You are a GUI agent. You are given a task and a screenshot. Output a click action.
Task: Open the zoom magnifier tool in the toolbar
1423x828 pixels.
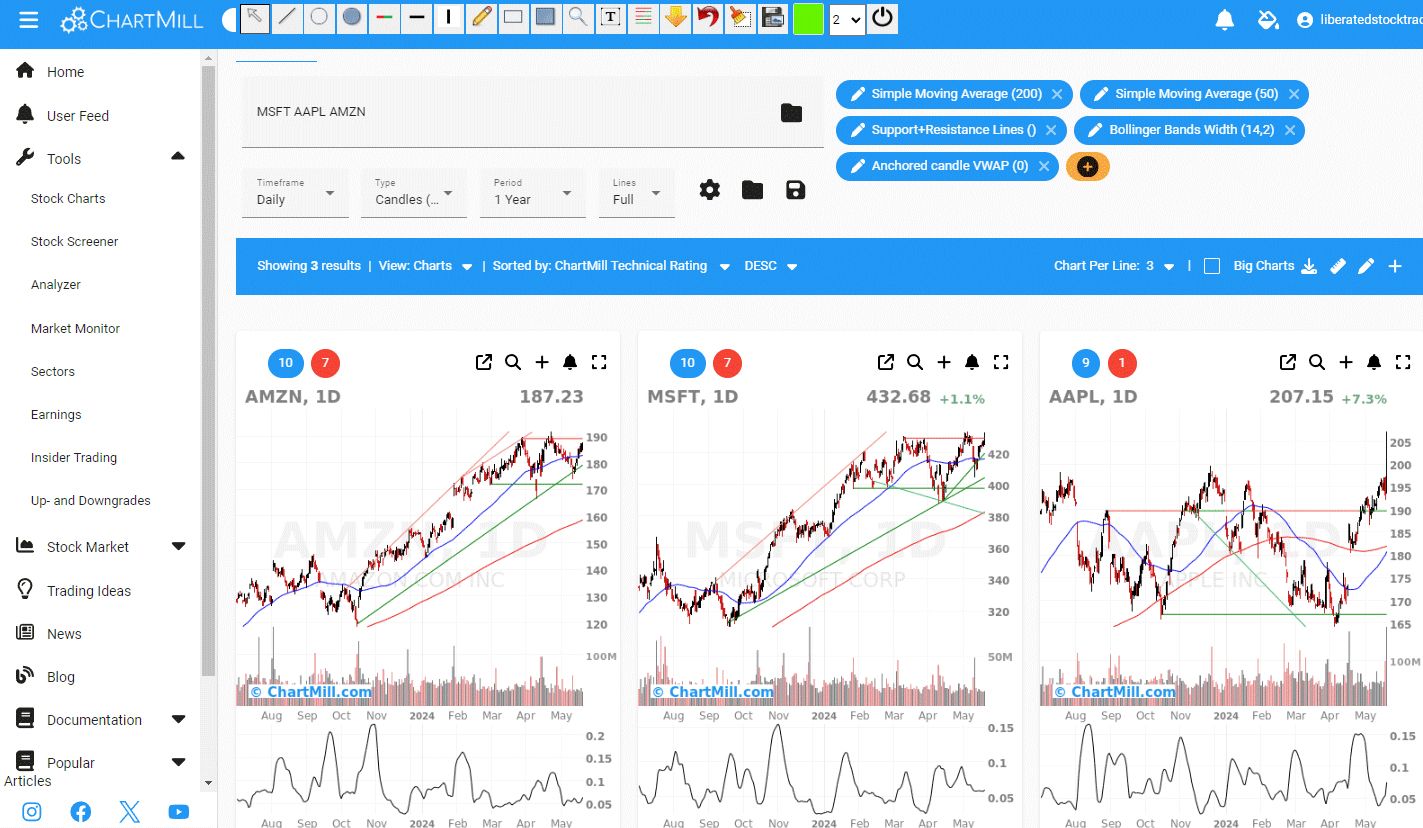point(578,17)
